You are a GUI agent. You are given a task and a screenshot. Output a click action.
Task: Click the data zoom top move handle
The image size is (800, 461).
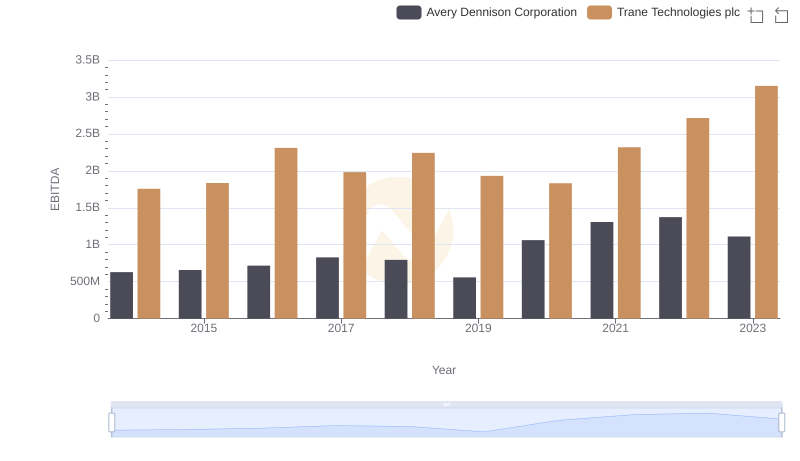[x=446, y=404]
